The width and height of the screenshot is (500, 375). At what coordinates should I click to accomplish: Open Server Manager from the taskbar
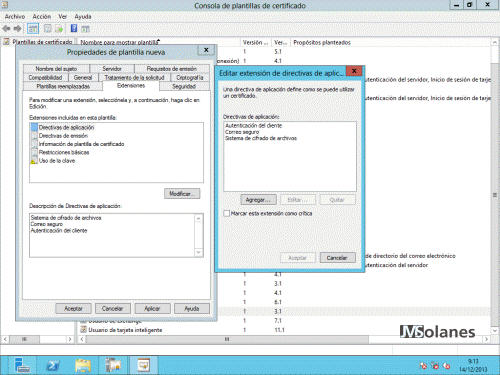point(22,365)
